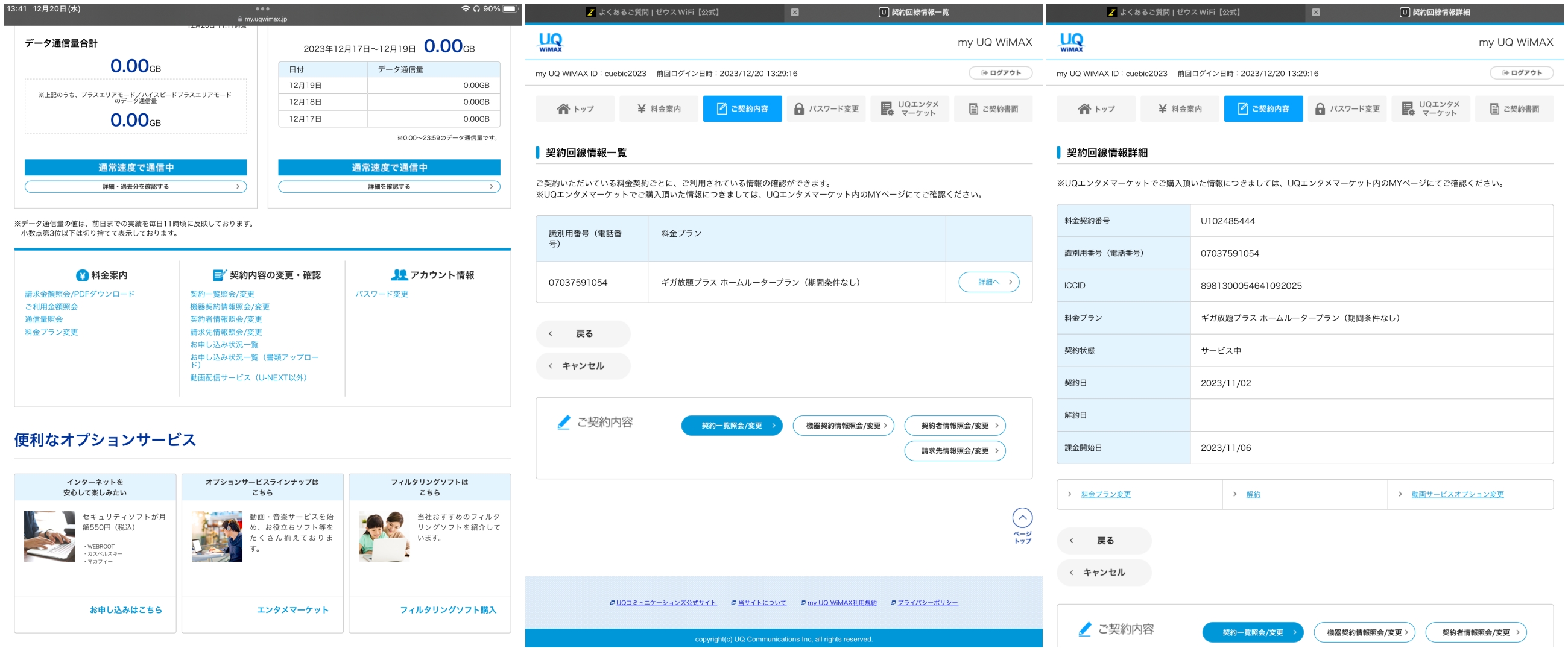Open UQコミュニケーションズ公式サイト footer link
Image resolution: width=1568 pixels, height=651 pixels.
click(x=666, y=603)
